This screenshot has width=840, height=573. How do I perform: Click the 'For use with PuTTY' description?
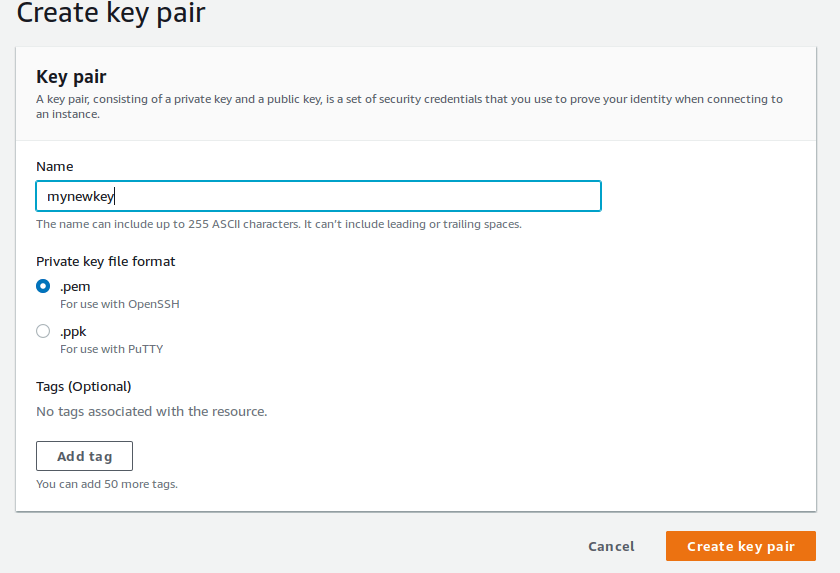(x=111, y=349)
